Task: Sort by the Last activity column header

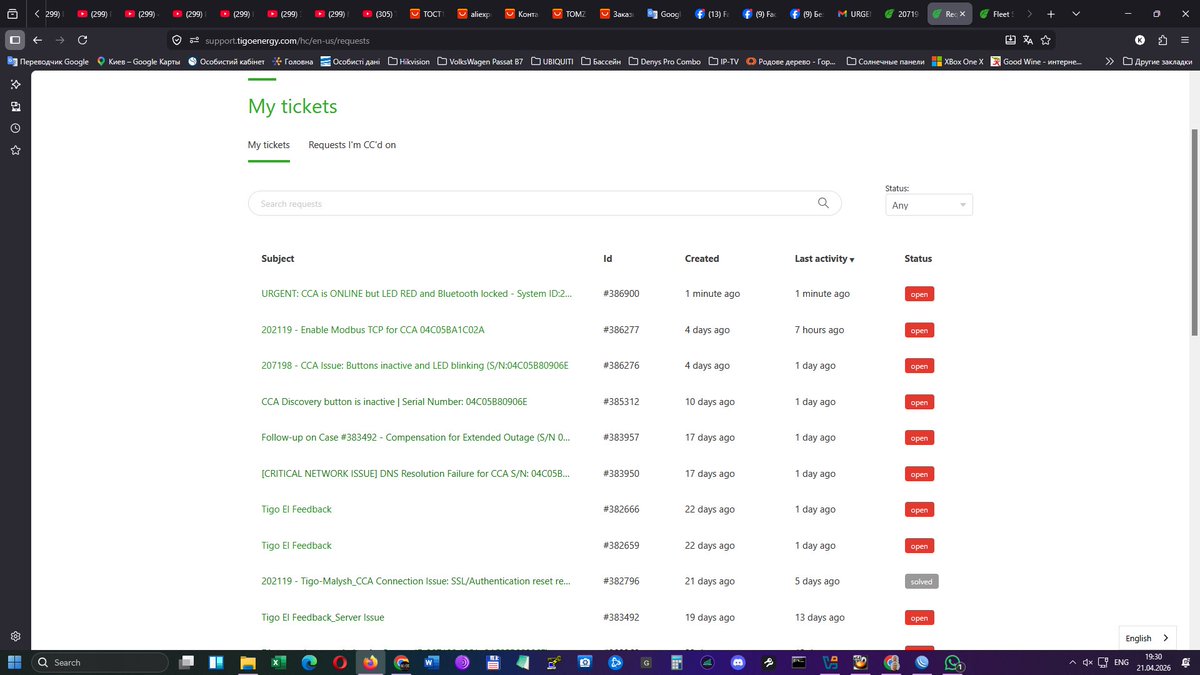Action: click(824, 258)
